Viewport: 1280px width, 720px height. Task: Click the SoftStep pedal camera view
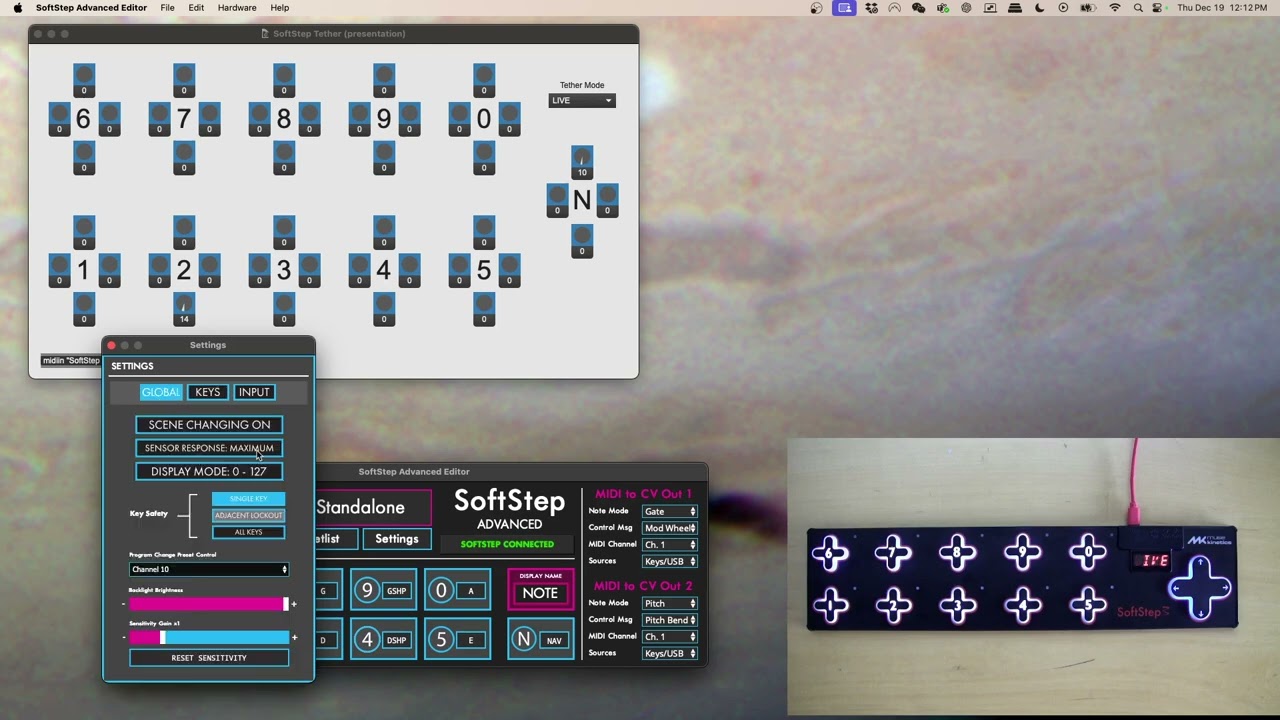(x=1033, y=576)
